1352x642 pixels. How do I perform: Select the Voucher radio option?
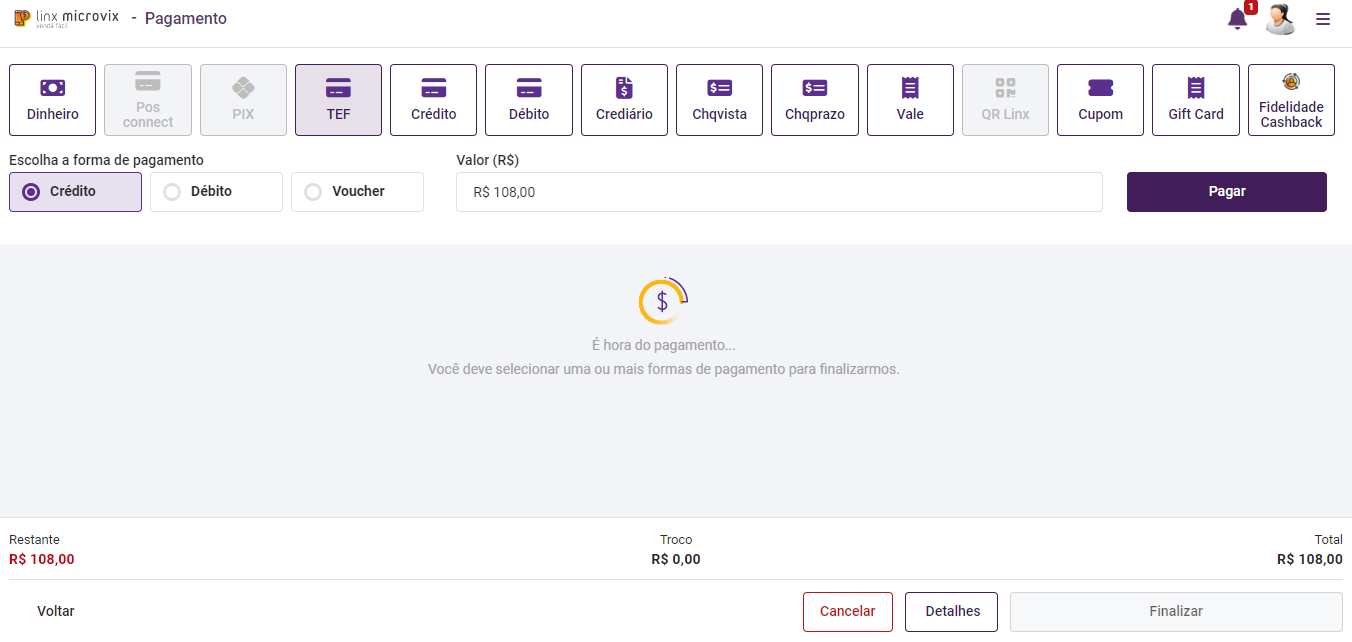click(313, 192)
